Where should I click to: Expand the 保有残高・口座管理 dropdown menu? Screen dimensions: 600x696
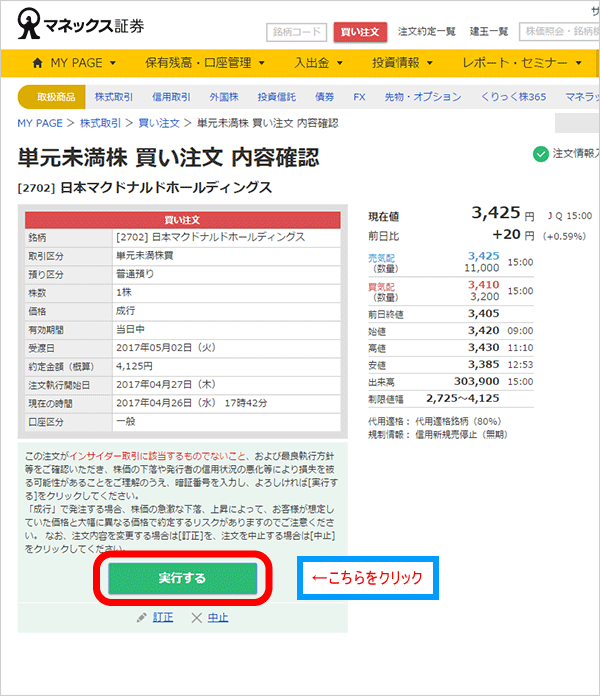coord(205,63)
